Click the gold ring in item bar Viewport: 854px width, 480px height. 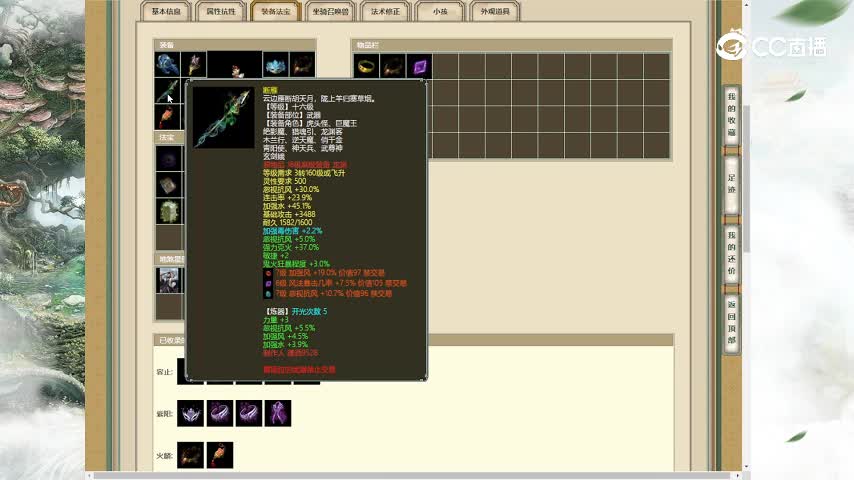point(366,67)
